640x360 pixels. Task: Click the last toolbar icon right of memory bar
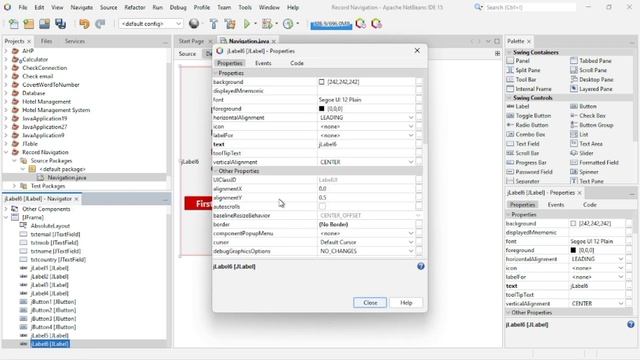(376, 24)
